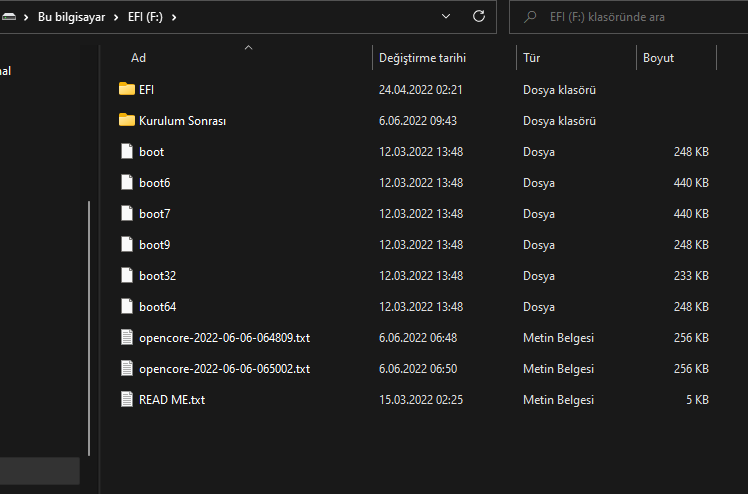Select the boot64 file icon

pos(126,306)
